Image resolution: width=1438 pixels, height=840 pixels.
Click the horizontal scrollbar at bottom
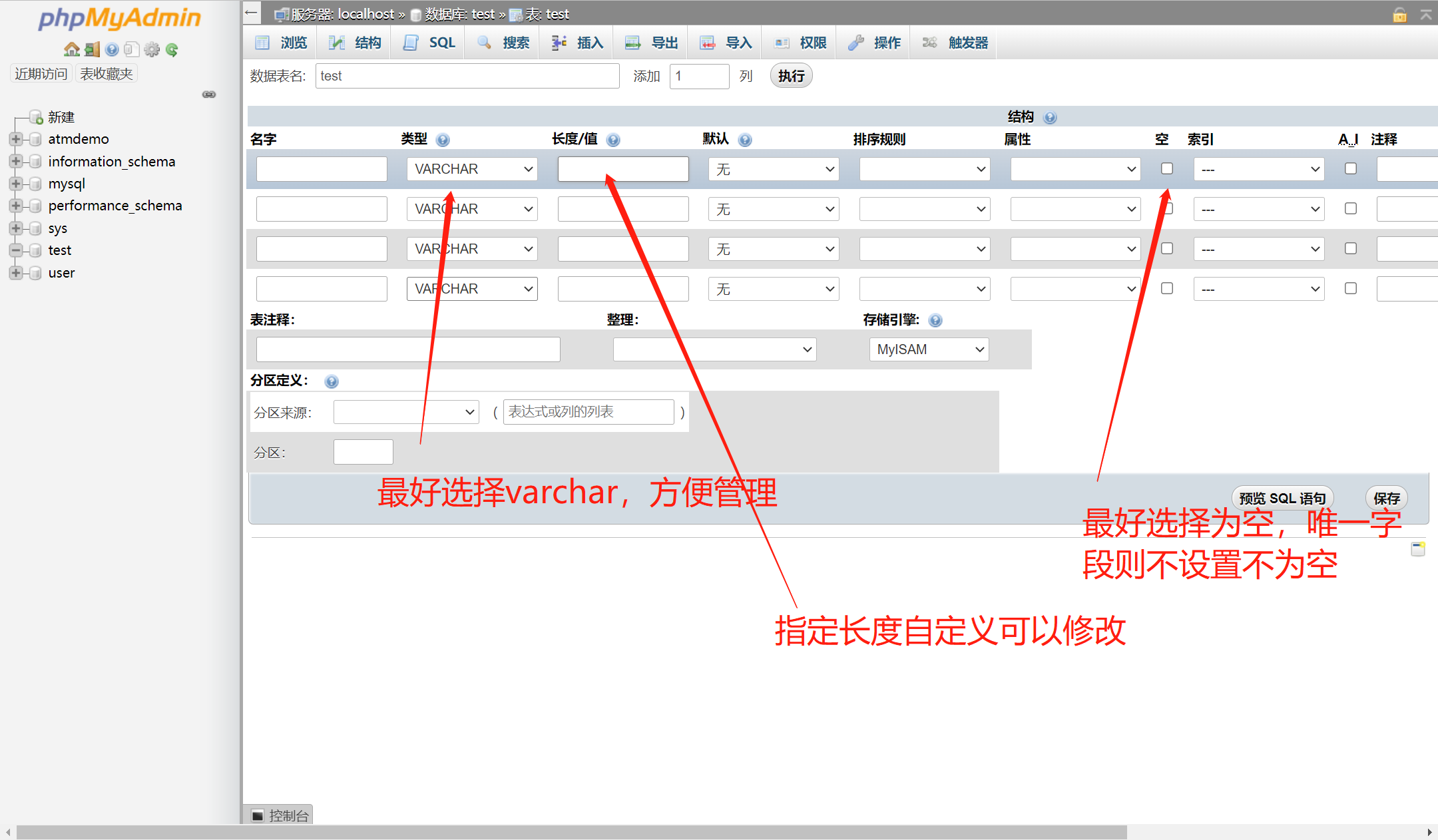(x=571, y=832)
